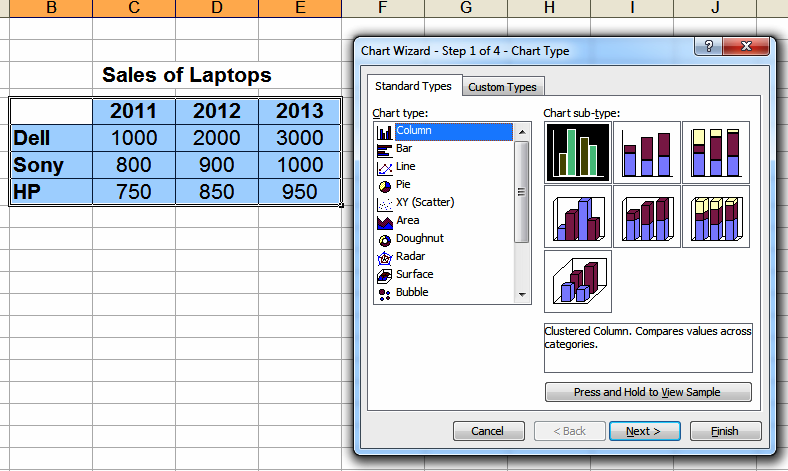Switch to the Custom Types tab
The height and width of the screenshot is (471, 788).
click(502, 87)
